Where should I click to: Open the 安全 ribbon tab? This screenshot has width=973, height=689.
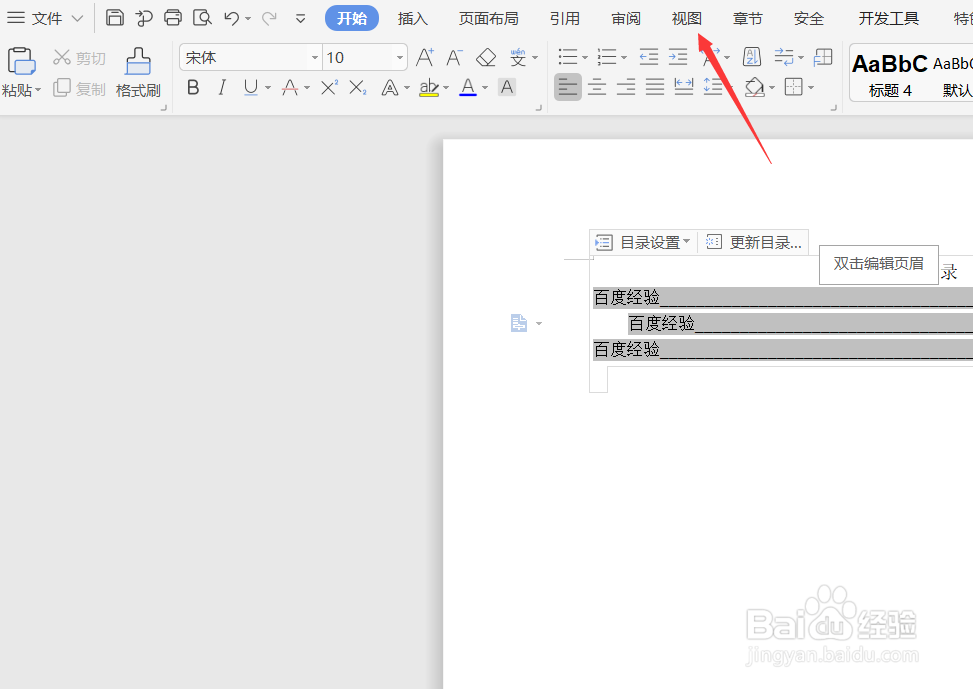pos(809,19)
